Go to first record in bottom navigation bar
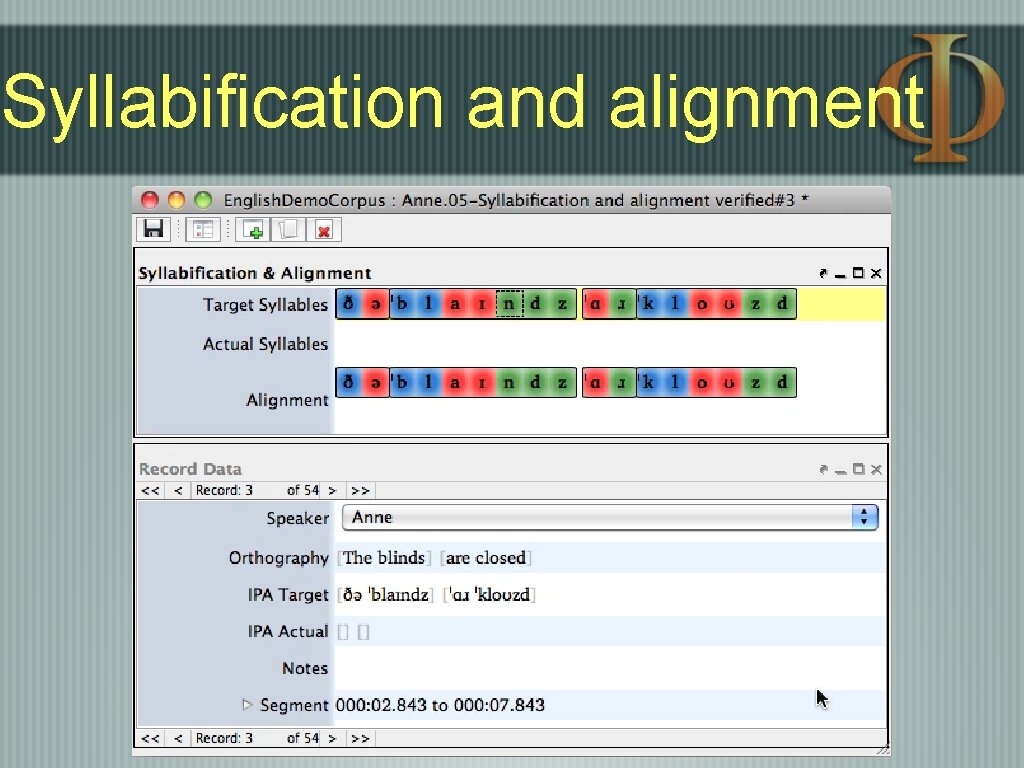This screenshot has height=768, width=1024. [150, 739]
